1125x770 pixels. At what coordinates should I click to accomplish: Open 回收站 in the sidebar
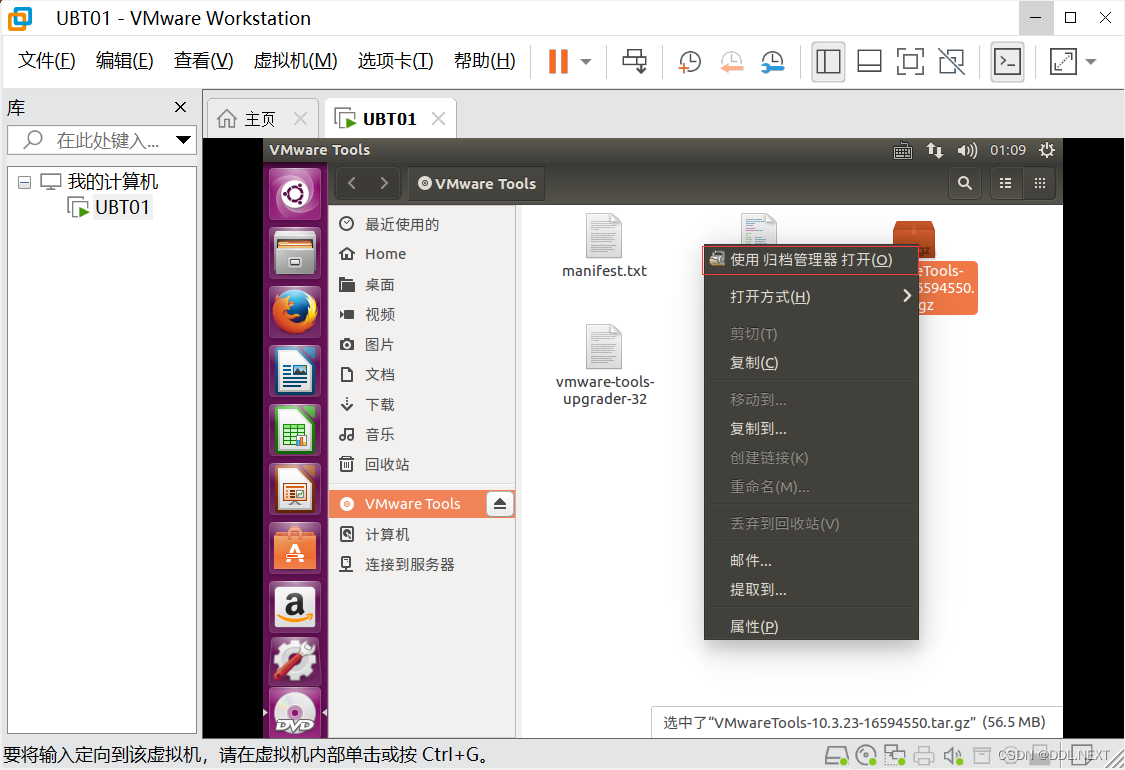pos(422,464)
